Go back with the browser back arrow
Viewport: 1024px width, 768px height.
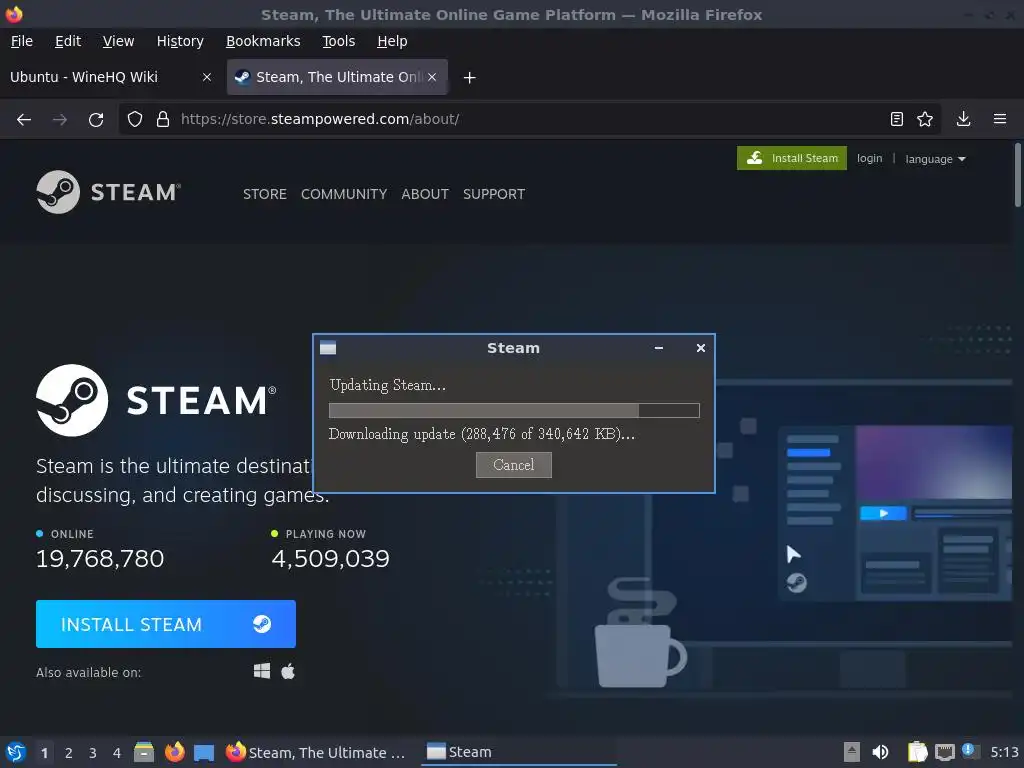[x=24, y=120]
